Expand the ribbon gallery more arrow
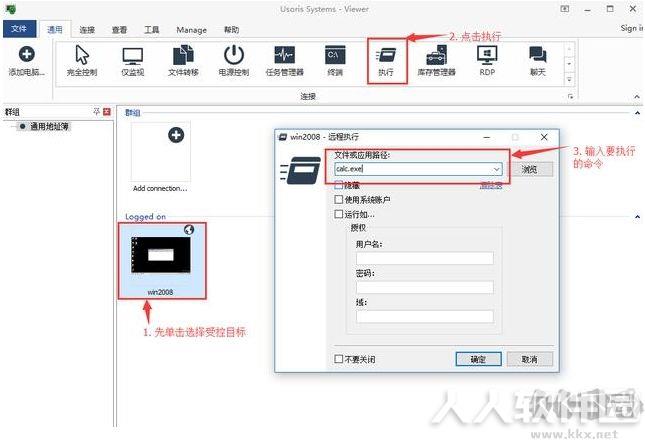Screen dimensions: 645x441 (569, 79)
